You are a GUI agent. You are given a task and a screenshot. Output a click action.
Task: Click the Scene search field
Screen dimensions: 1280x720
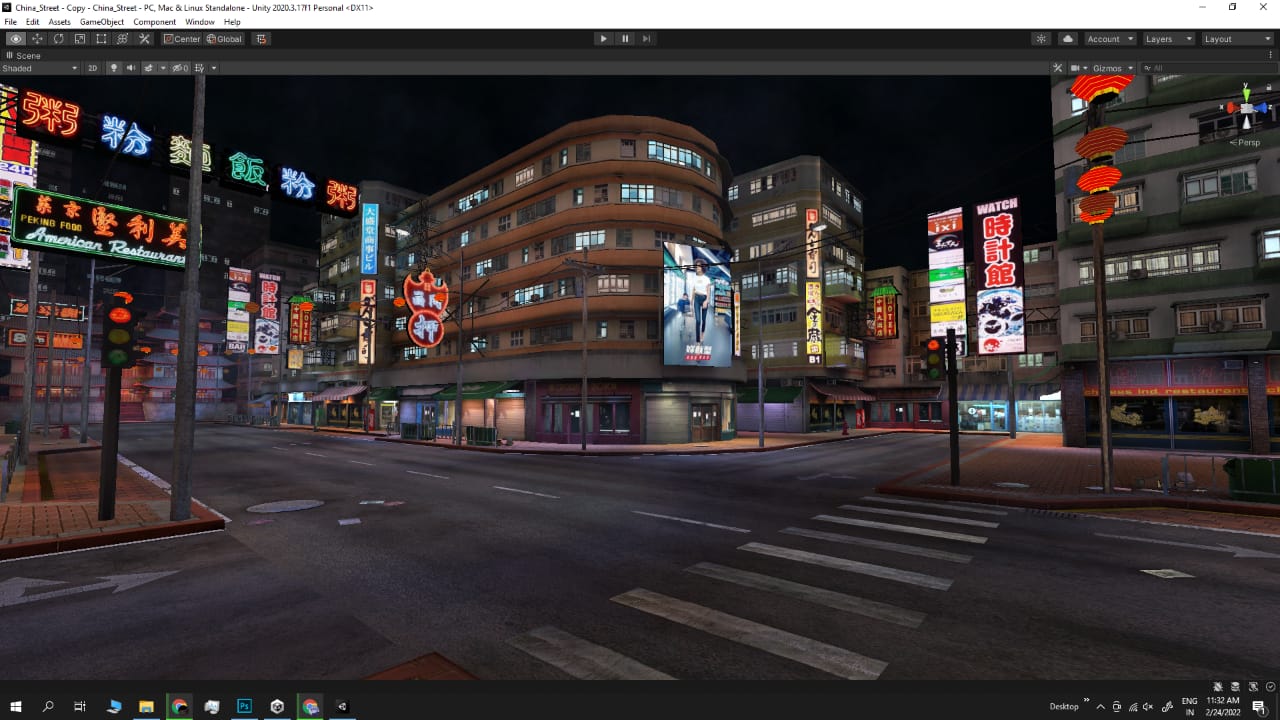pyautogui.click(x=1210, y=68)
